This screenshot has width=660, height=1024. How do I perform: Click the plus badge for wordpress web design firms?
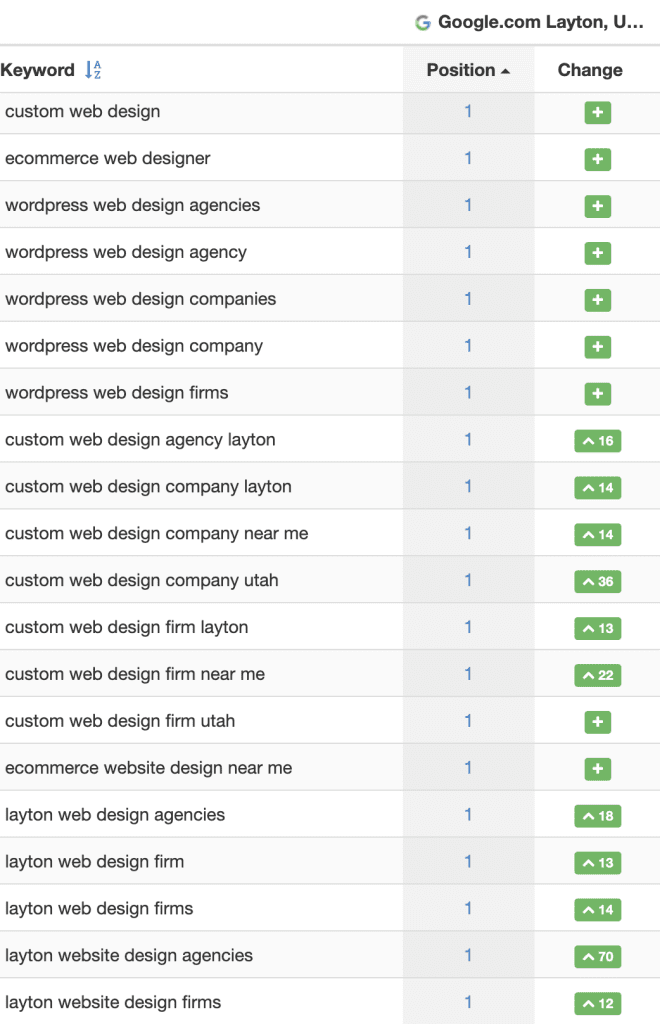(x=597, y=394)
